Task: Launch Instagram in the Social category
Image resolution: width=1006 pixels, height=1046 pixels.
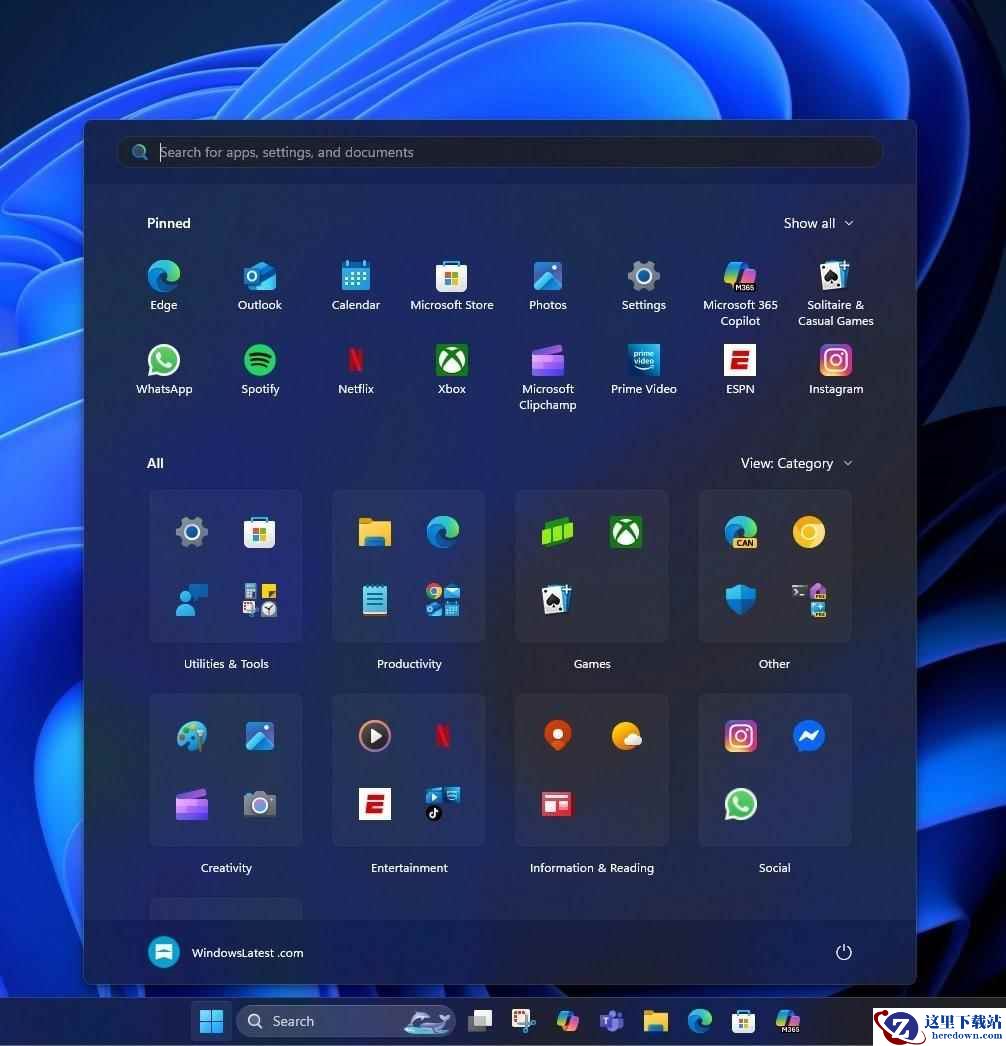Action: [x=740, y=736]
